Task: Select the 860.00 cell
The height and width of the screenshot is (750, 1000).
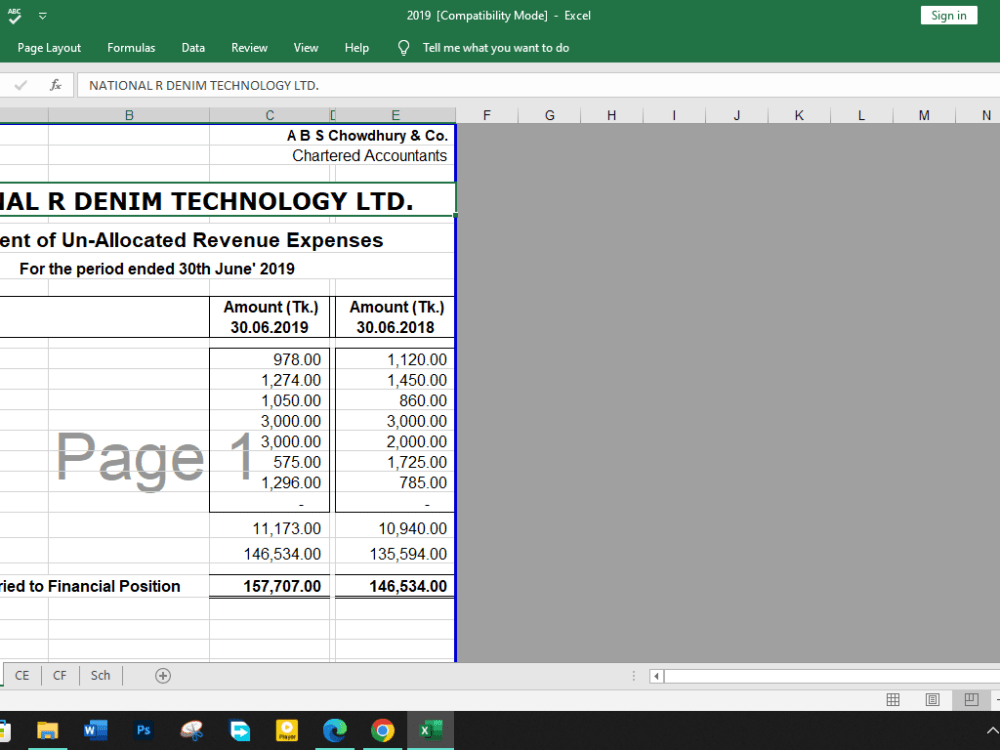Action: (395, 401)
